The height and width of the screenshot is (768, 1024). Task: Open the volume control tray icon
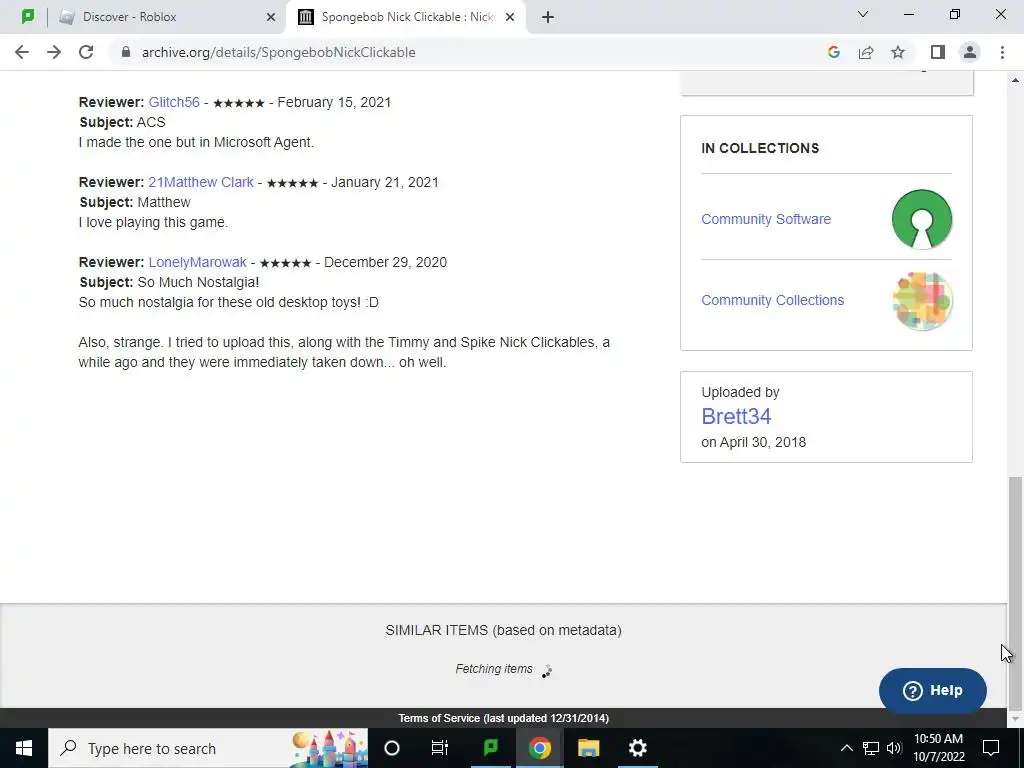[894, 748]
